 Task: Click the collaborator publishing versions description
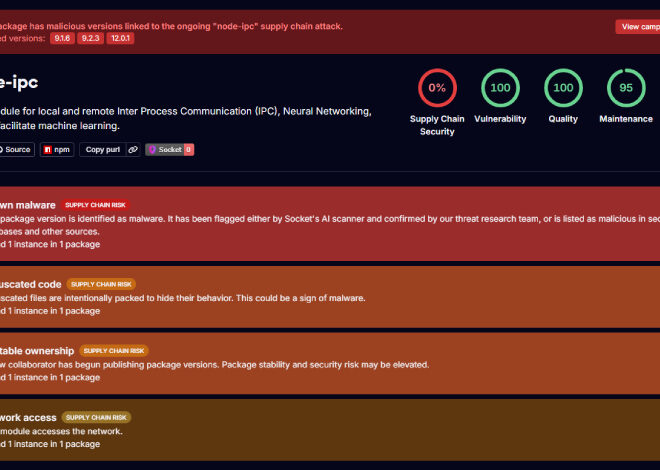coord(215,365)
